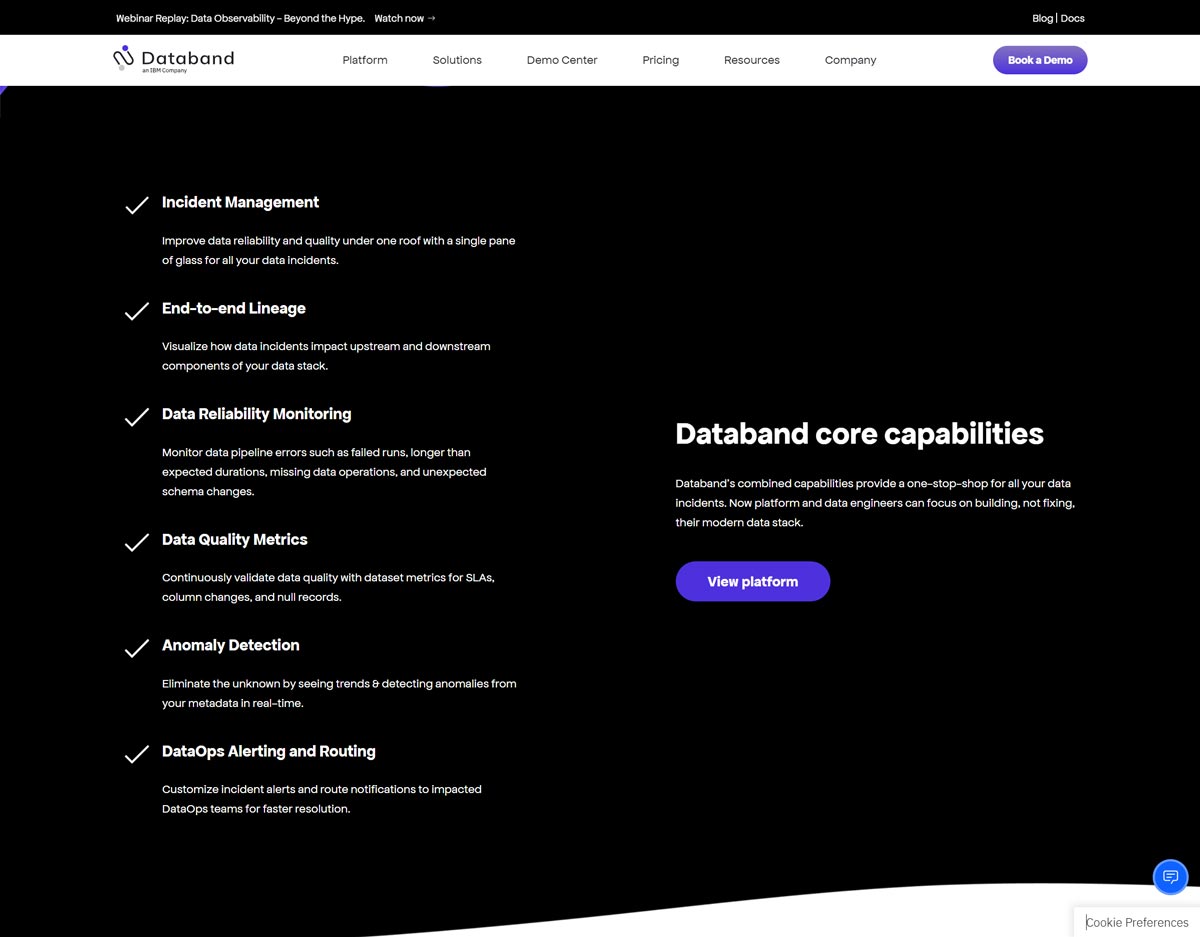Click the 'Visualize how data incidents impact' description
The image size is (1200, 937).
(x=326, y=356)
